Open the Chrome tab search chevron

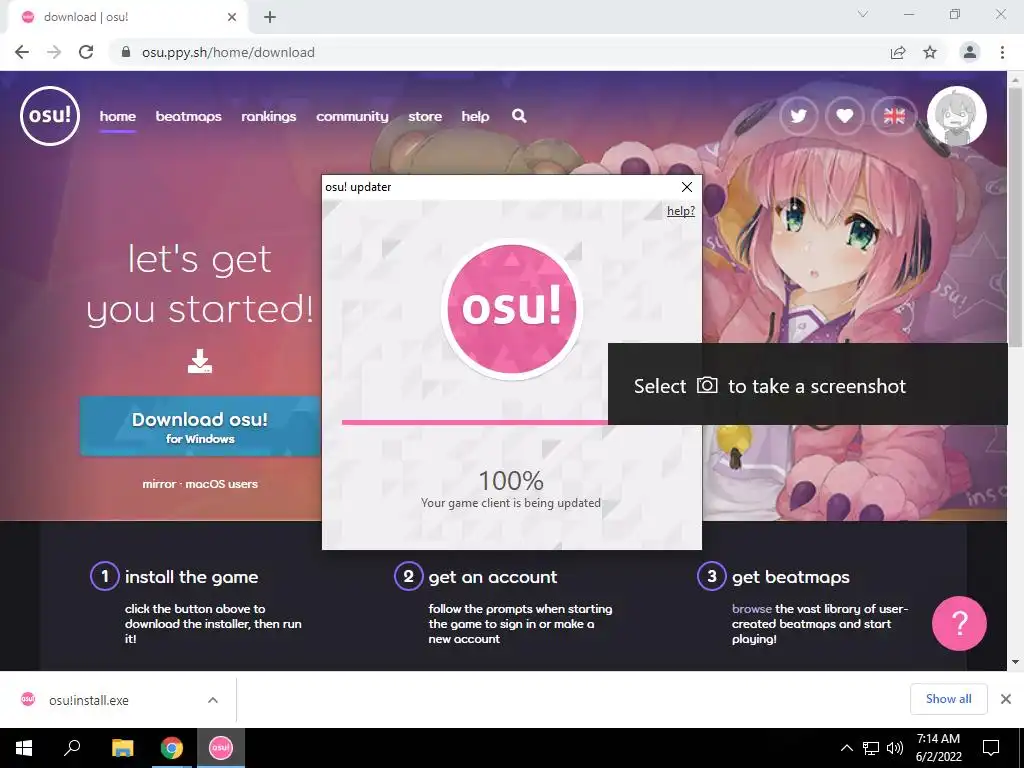(x=863, y=14)
